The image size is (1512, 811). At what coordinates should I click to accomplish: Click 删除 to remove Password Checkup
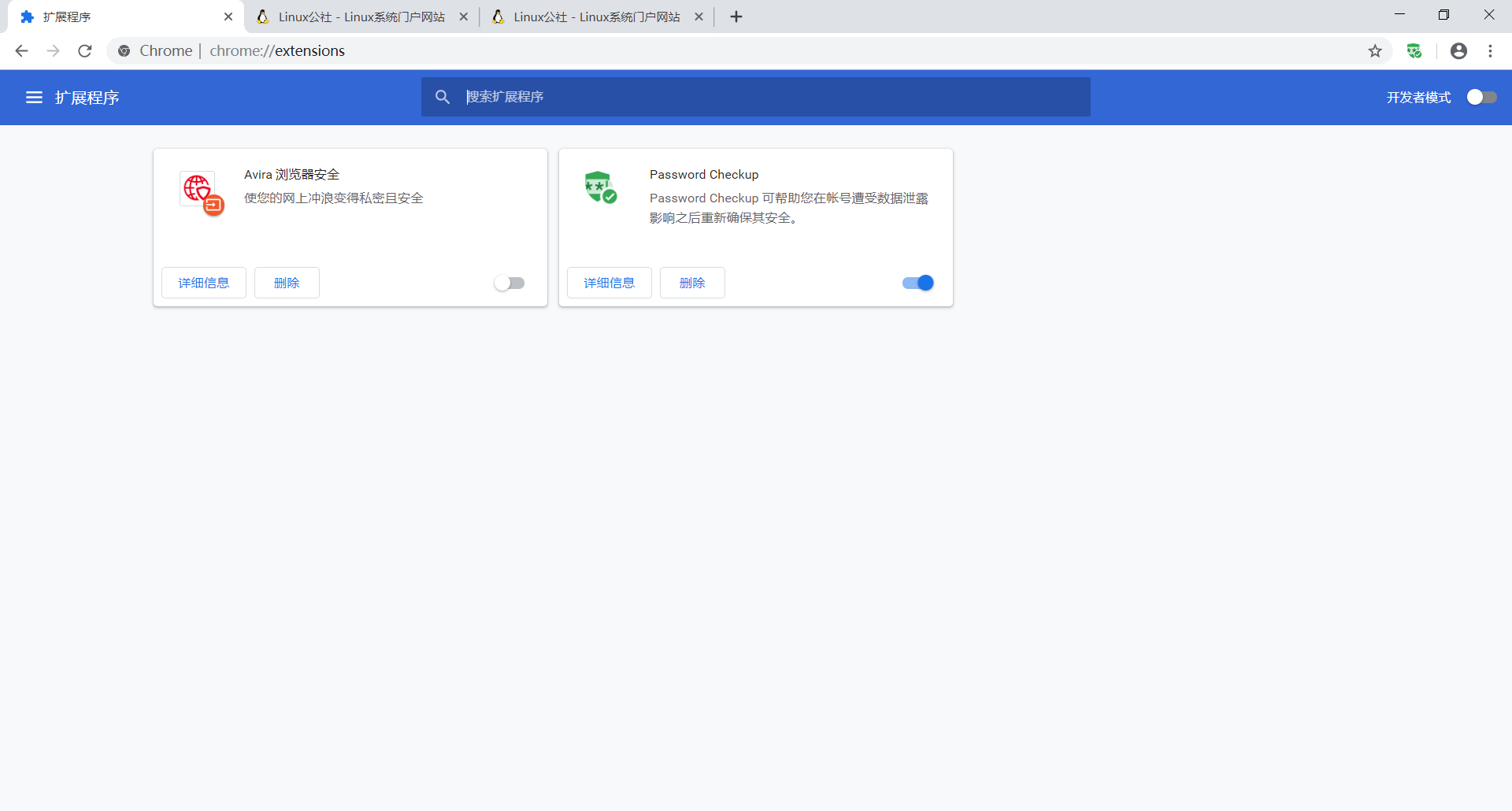tap(692, 283)
